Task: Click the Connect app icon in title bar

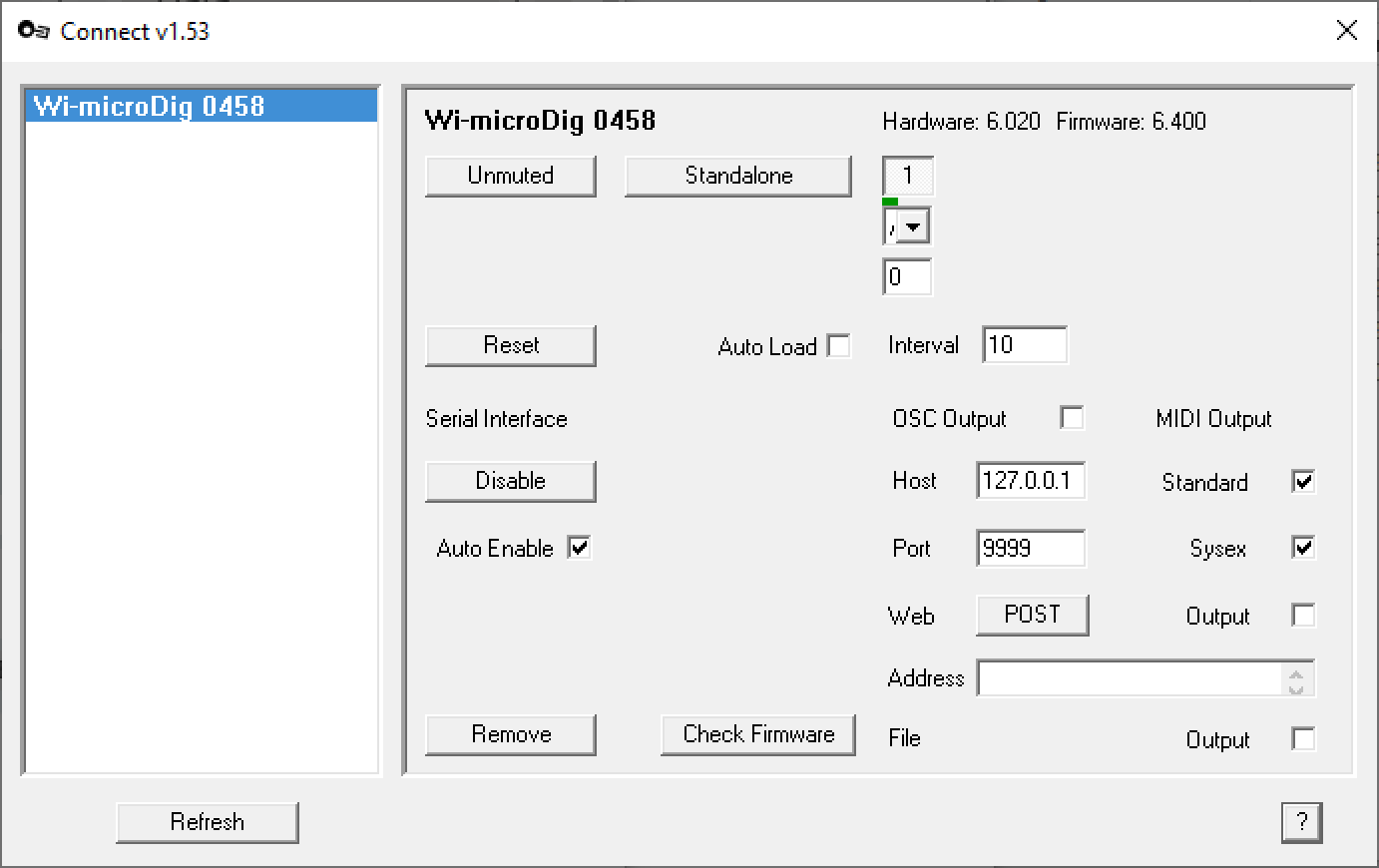Action: (x=33, y=31)
